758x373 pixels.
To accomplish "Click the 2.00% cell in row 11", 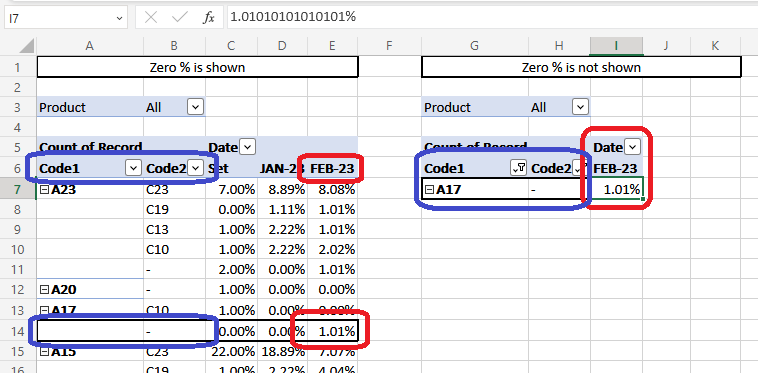I will (231, 270).
